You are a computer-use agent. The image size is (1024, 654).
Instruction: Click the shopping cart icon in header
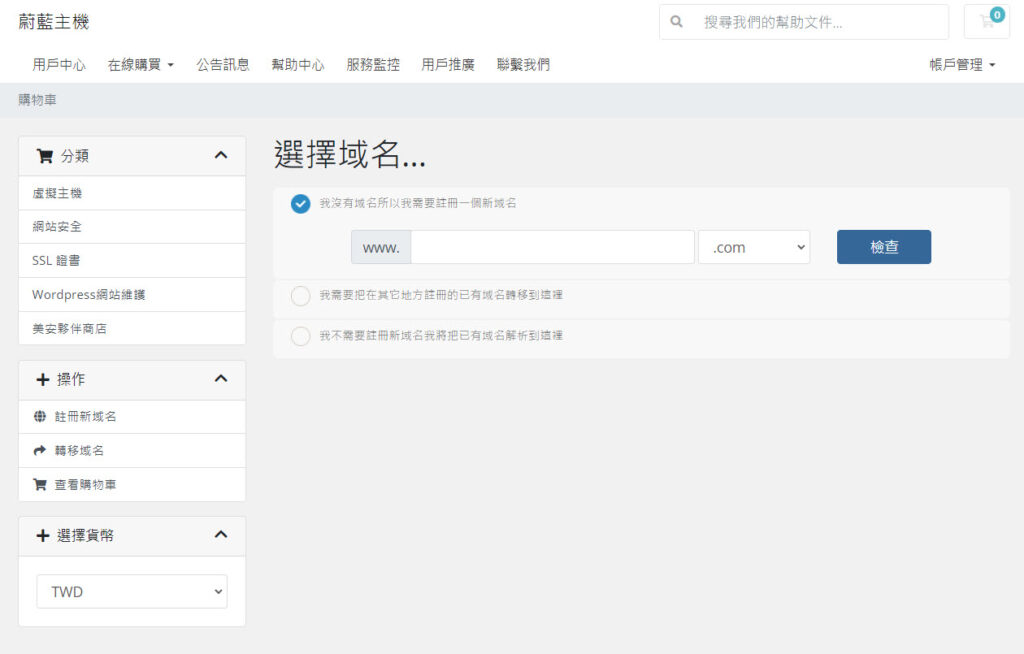[986, 22]
